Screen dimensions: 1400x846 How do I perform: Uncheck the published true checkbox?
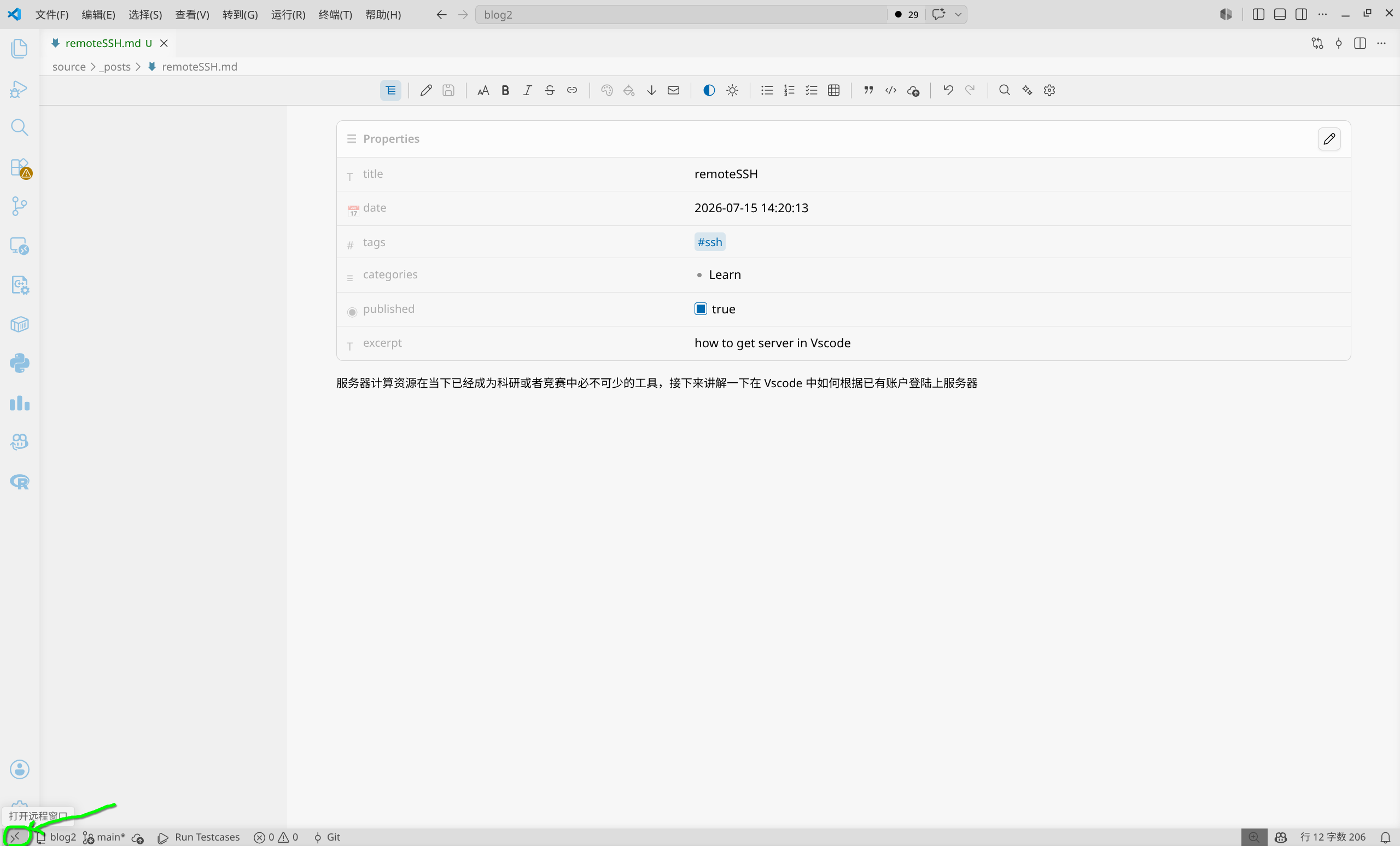(x=701, y=308)
